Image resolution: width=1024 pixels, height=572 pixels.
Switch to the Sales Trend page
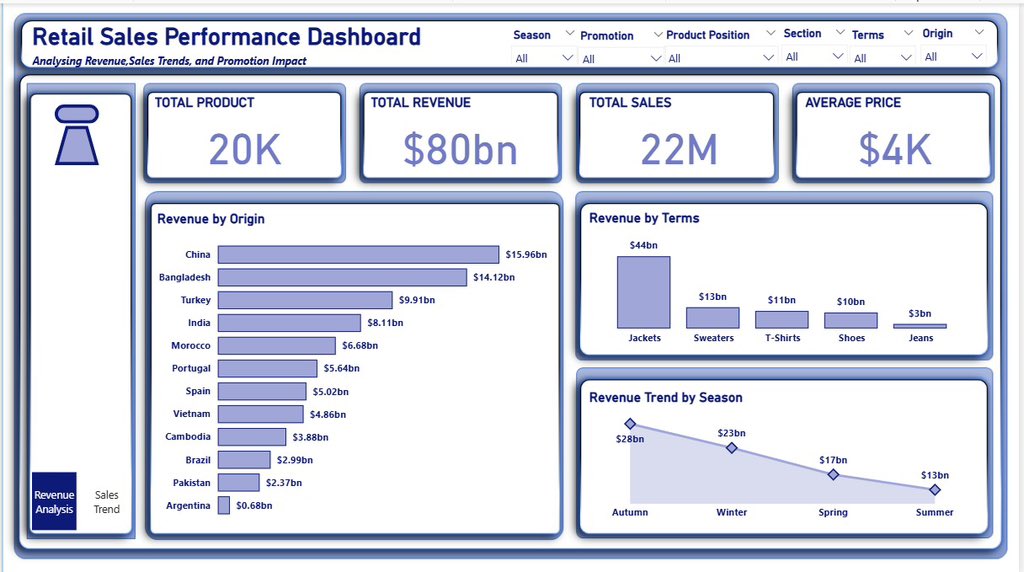point(106,501)
